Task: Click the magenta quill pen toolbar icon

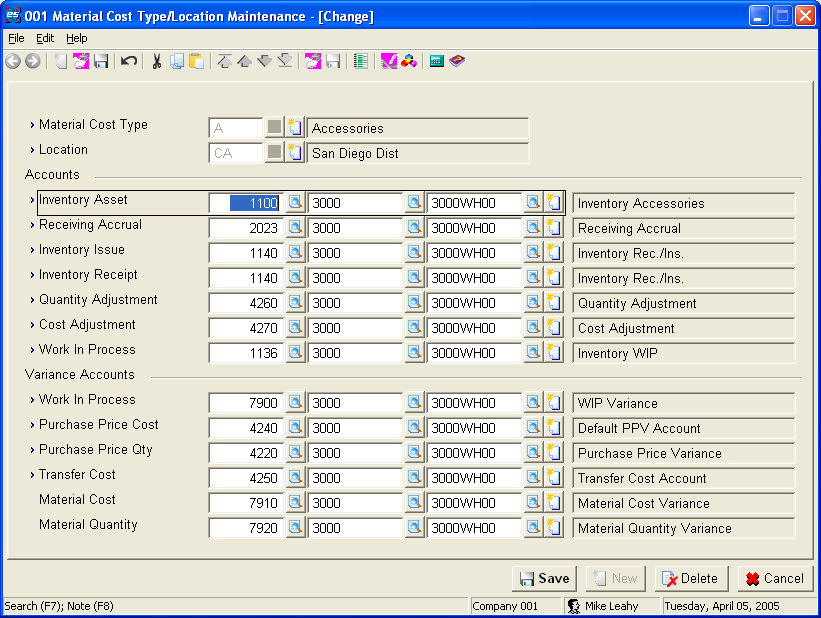Action: [x=389, y=61]
